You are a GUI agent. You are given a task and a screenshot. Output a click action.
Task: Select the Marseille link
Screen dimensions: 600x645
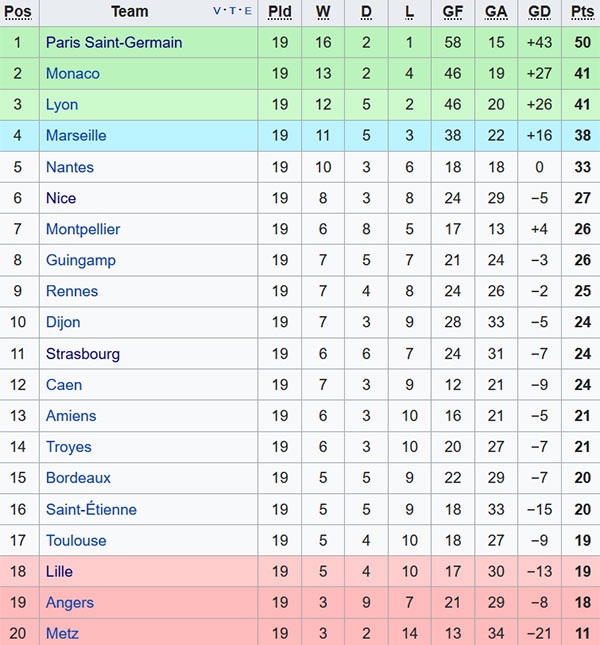(76, 136)
